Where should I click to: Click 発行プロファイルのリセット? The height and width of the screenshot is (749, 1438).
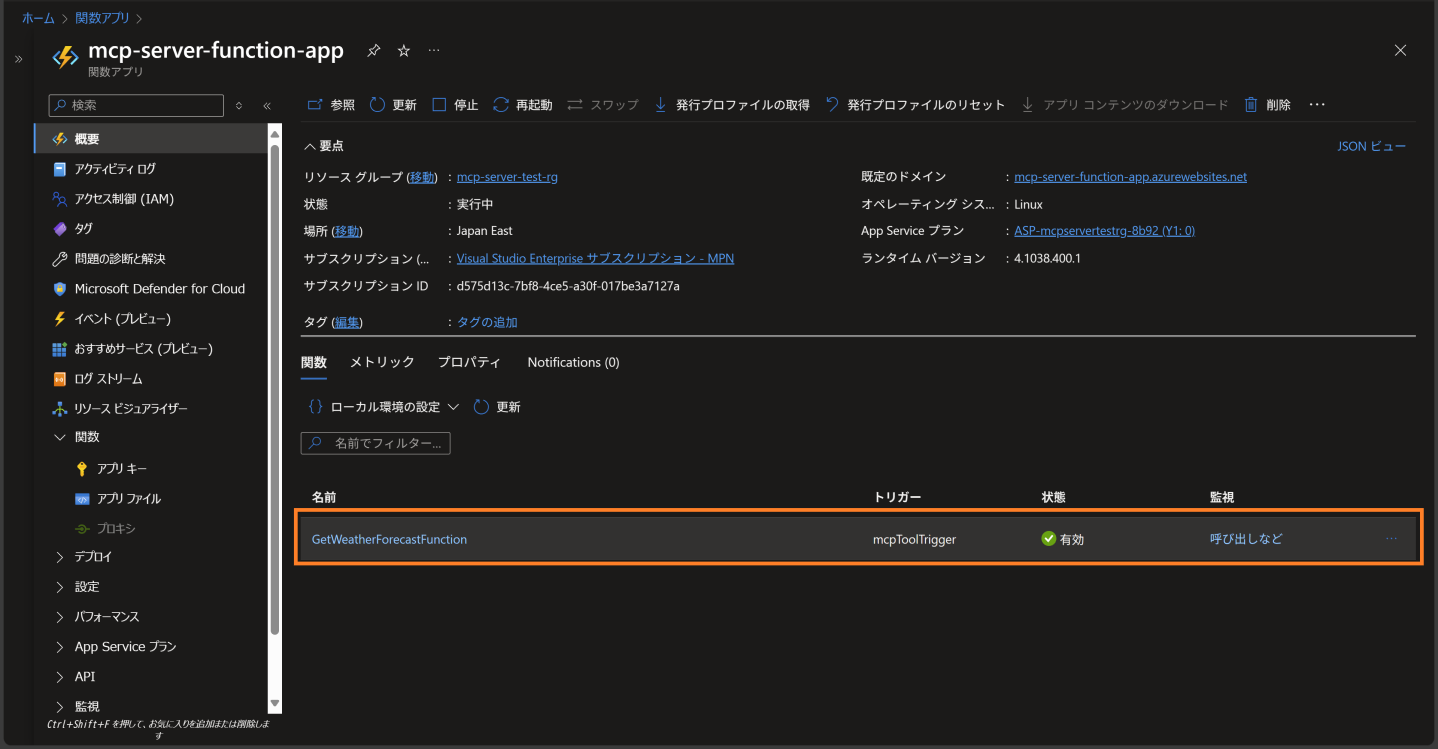click(x=915, y=105)
